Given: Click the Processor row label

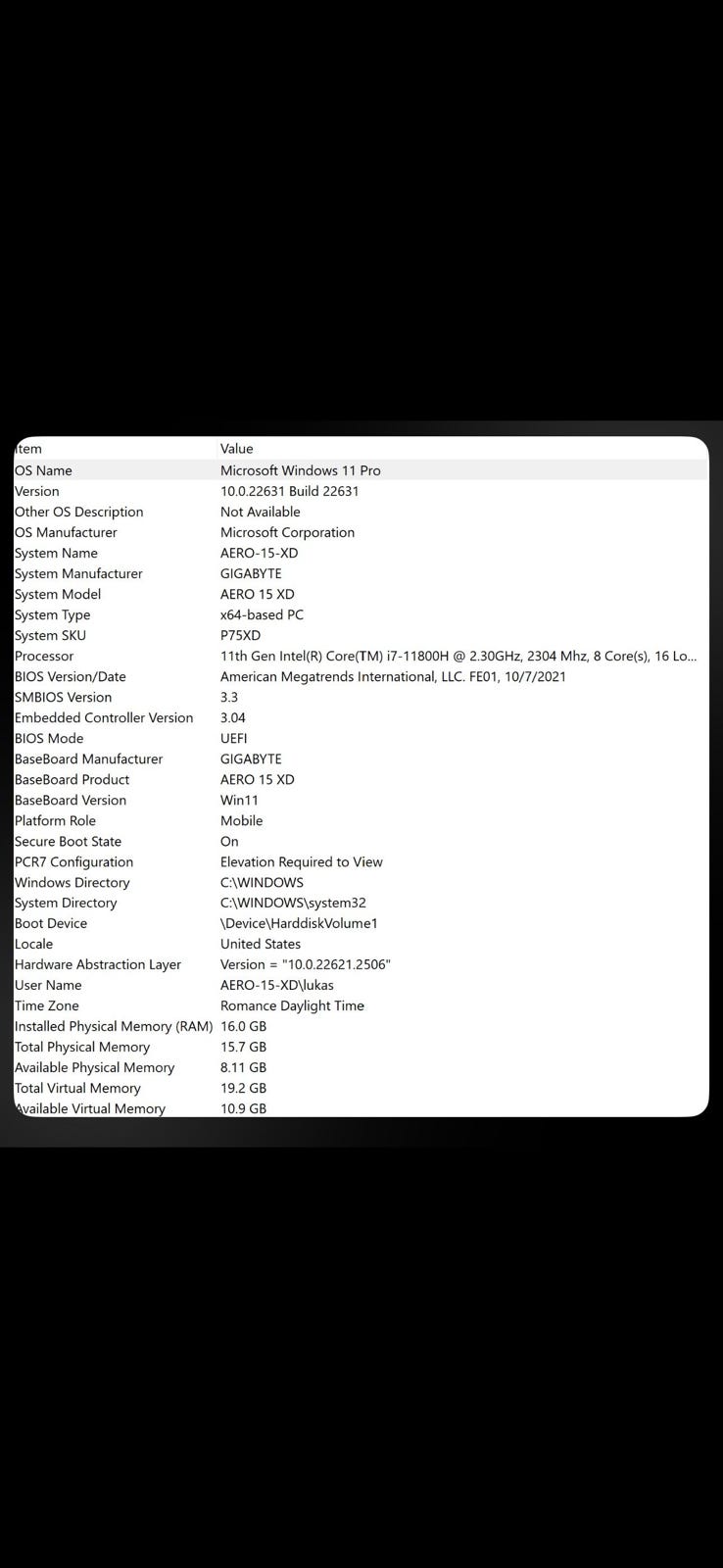Looking at the screenshot, I should [x=44, y=656].
